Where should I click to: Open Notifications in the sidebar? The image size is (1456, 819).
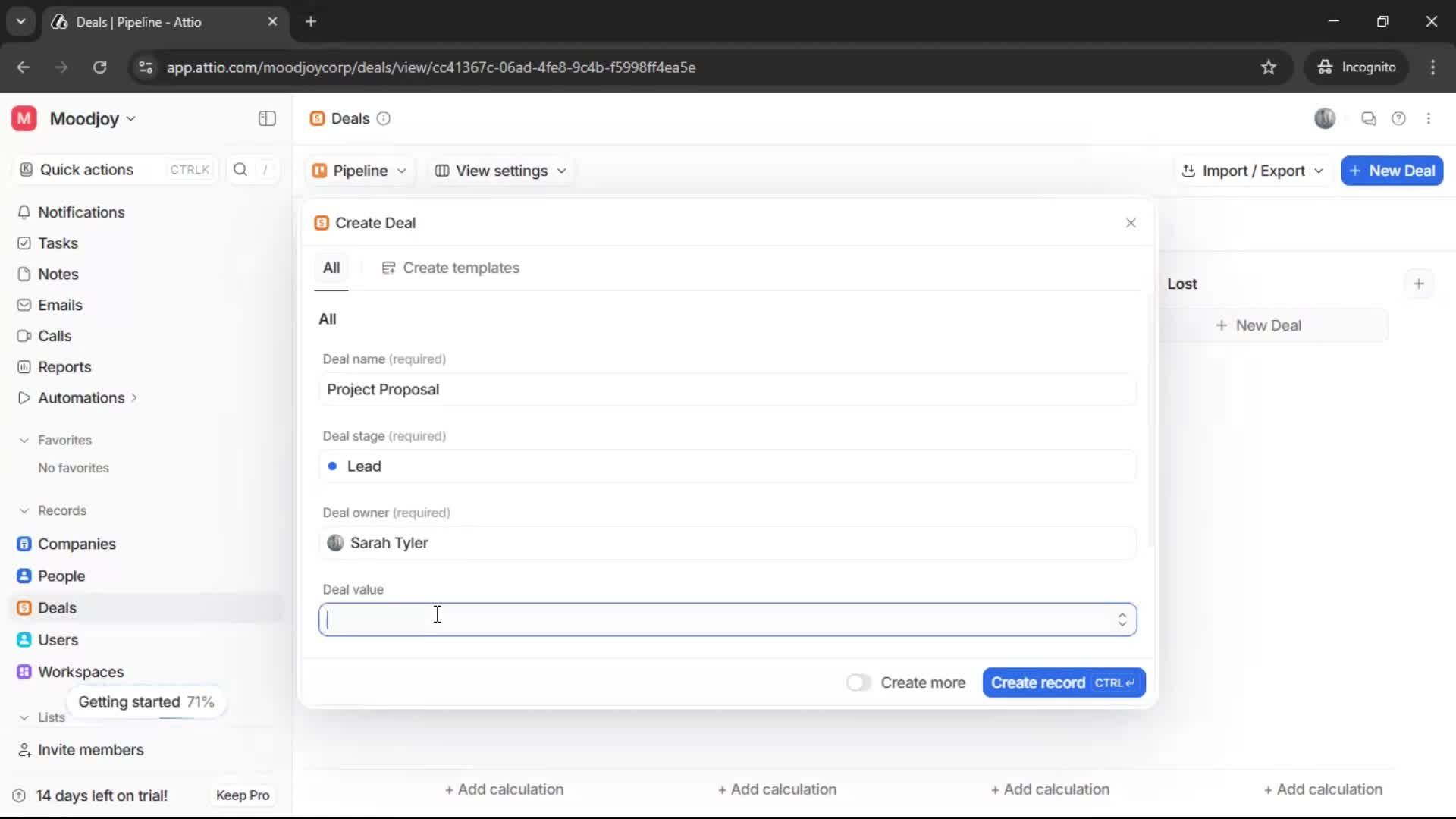[x=80, y=212]
